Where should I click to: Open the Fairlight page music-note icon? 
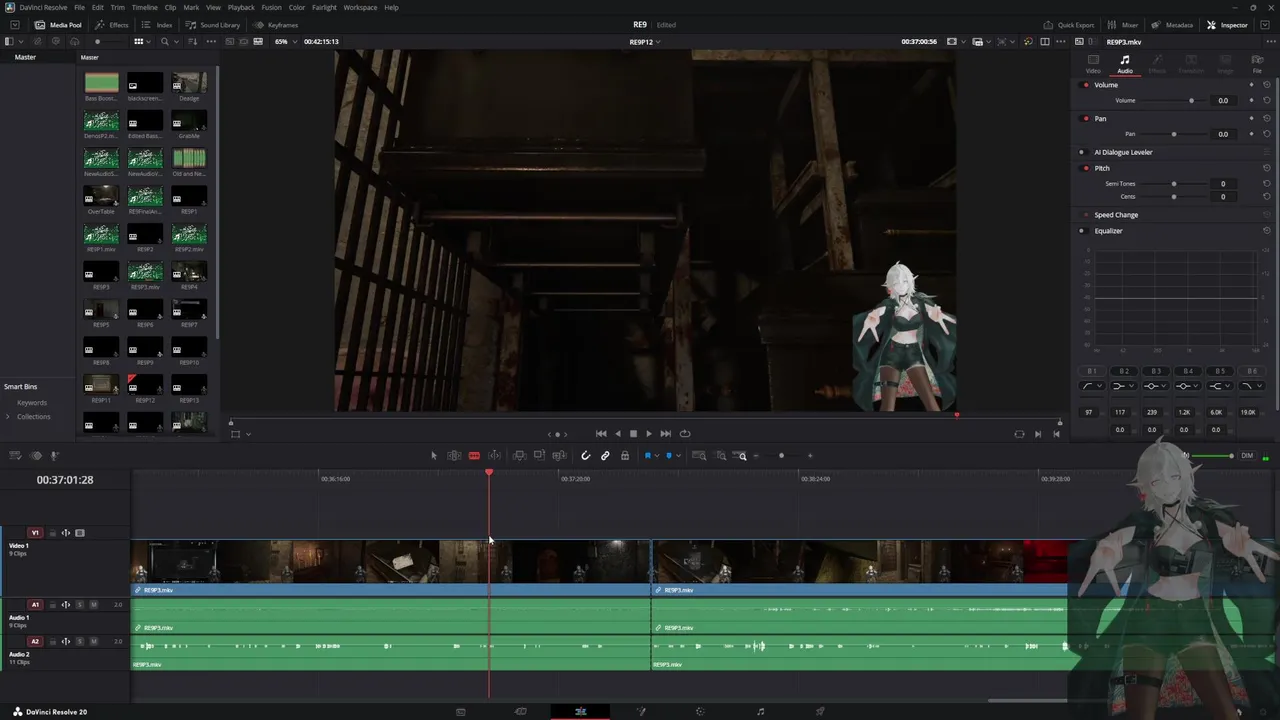point(761,712)
